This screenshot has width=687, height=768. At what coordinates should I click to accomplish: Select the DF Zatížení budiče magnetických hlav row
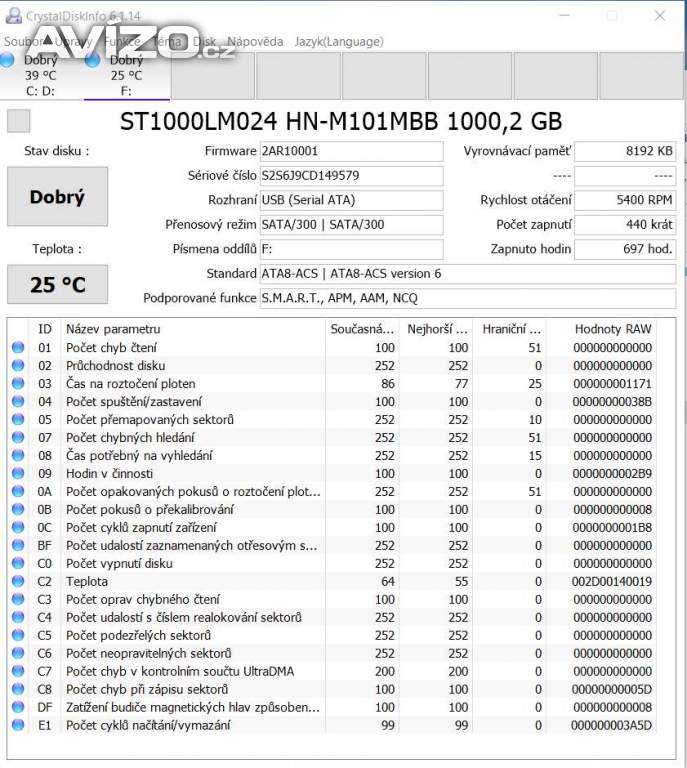tap(332, 707)
